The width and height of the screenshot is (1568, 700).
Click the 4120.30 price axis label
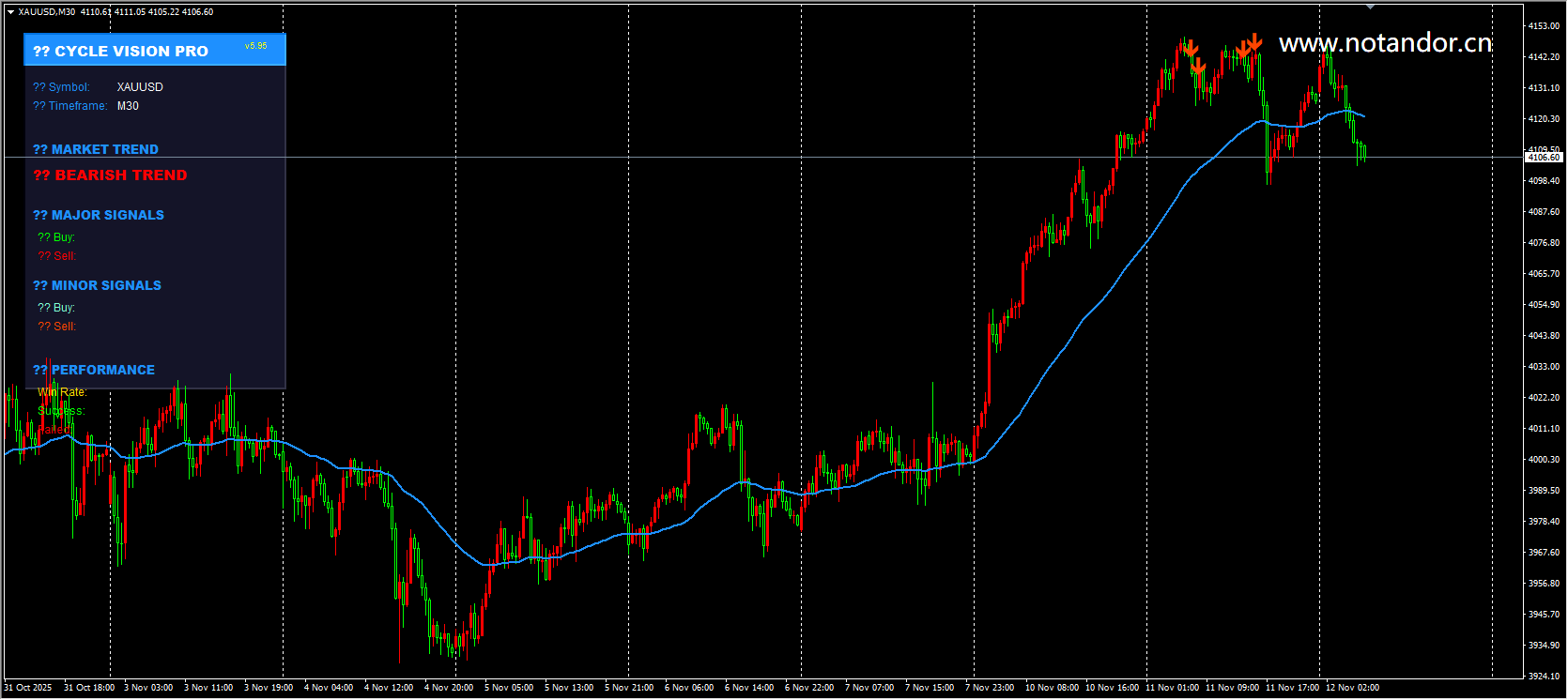1544,119
